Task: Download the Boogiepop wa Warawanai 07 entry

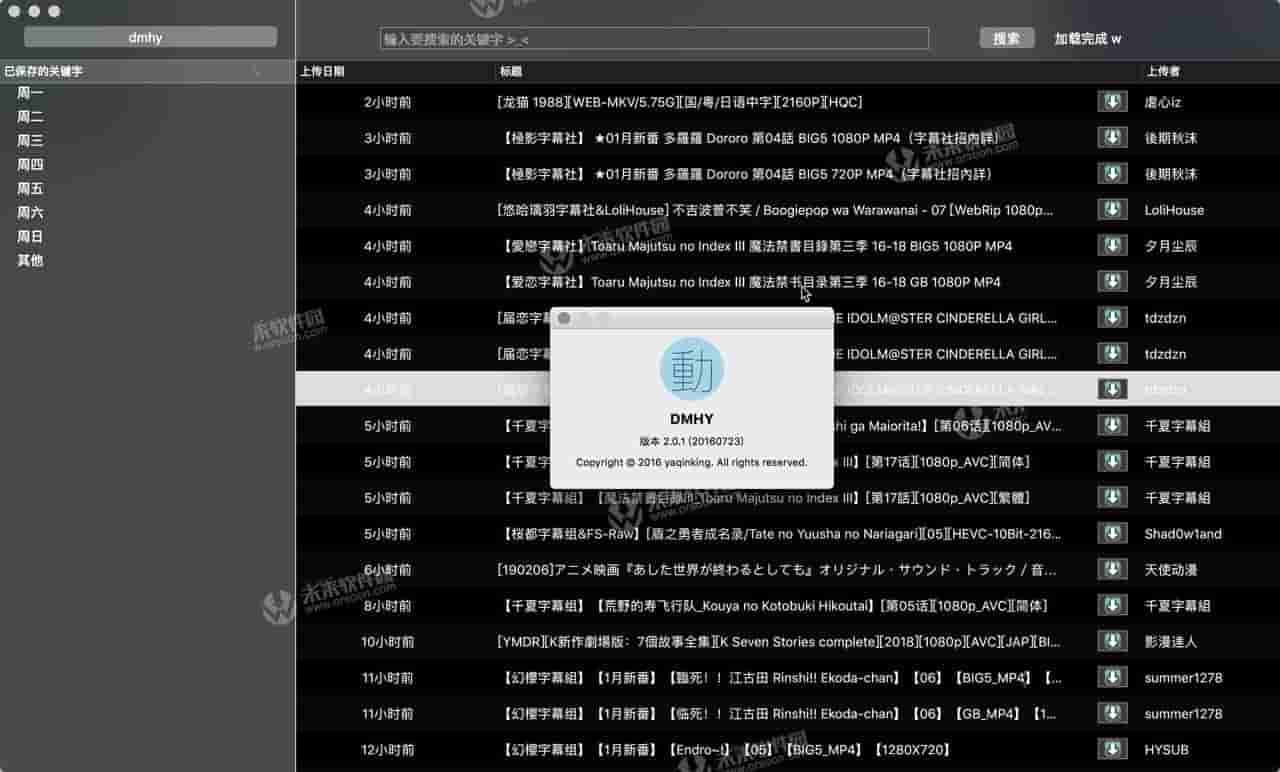Action: [x=1112, y=210]
